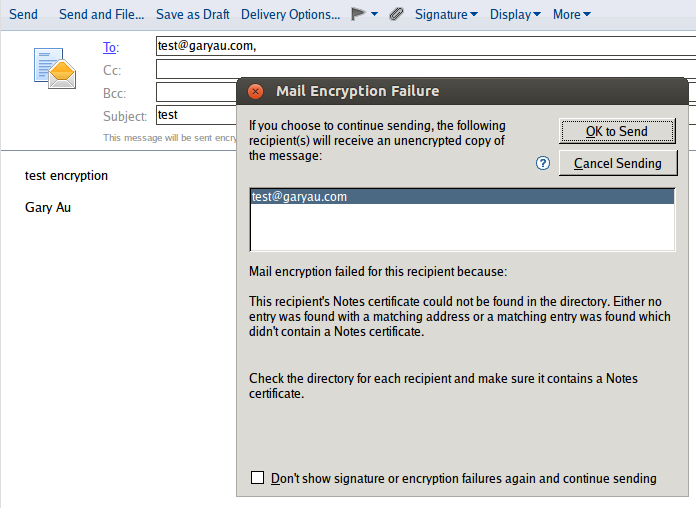Close the Mail Encryption Failure dialog
This screenshot has width=696, height=508.
[x=255, y=91]
